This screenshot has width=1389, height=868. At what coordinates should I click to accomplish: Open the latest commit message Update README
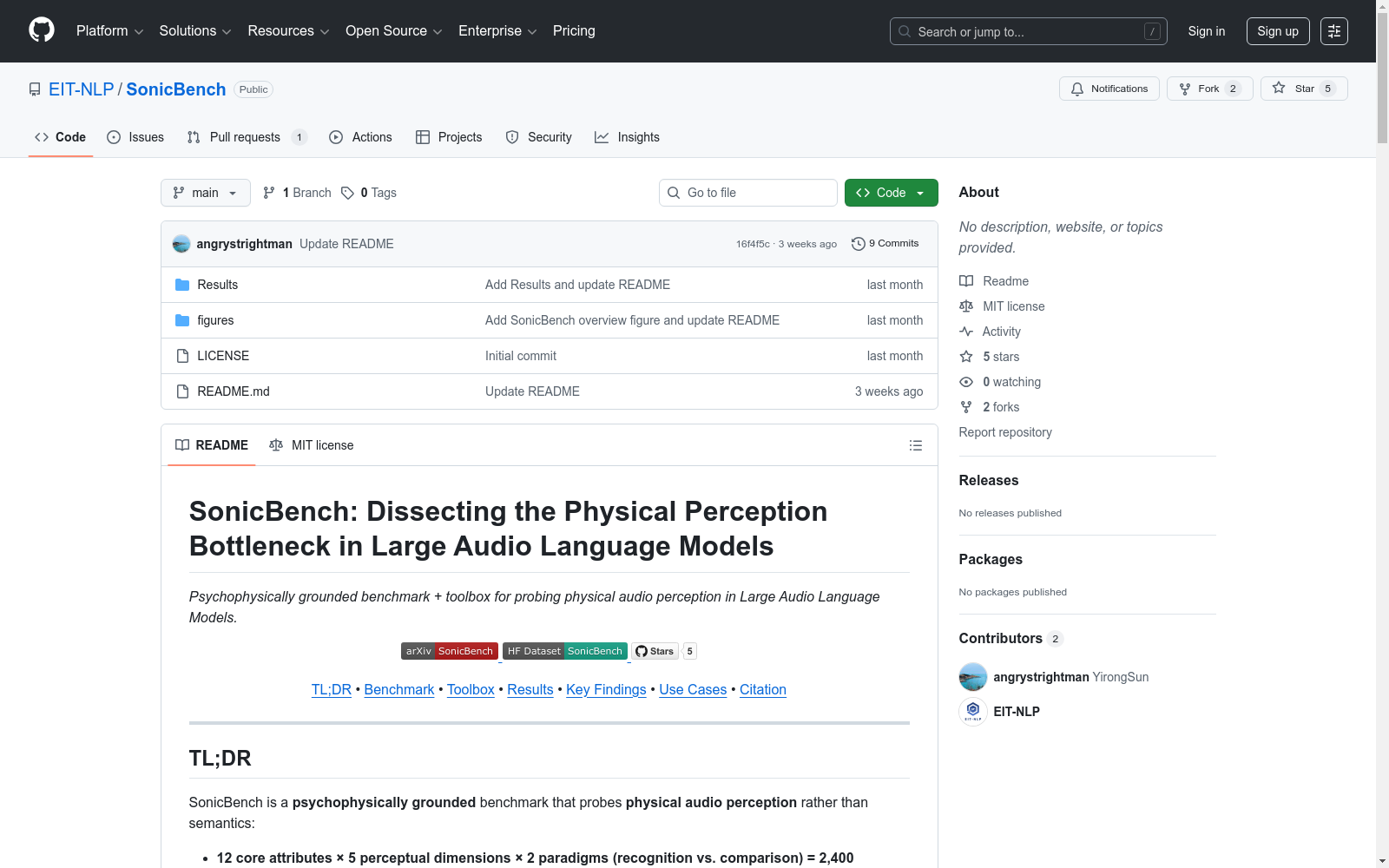point(346,244)
